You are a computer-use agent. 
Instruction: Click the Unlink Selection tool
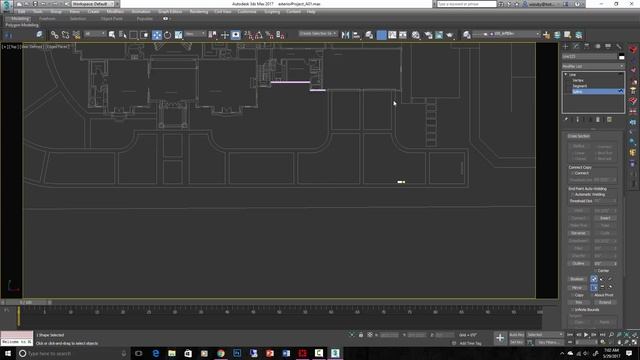pyautogui.click(x=65, y=35)
